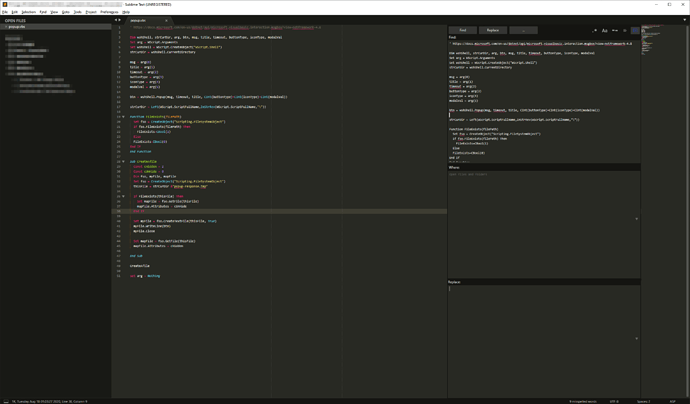Click the Replace input field
The width and height of the screenshot is (690, 404).
(544, 341)
